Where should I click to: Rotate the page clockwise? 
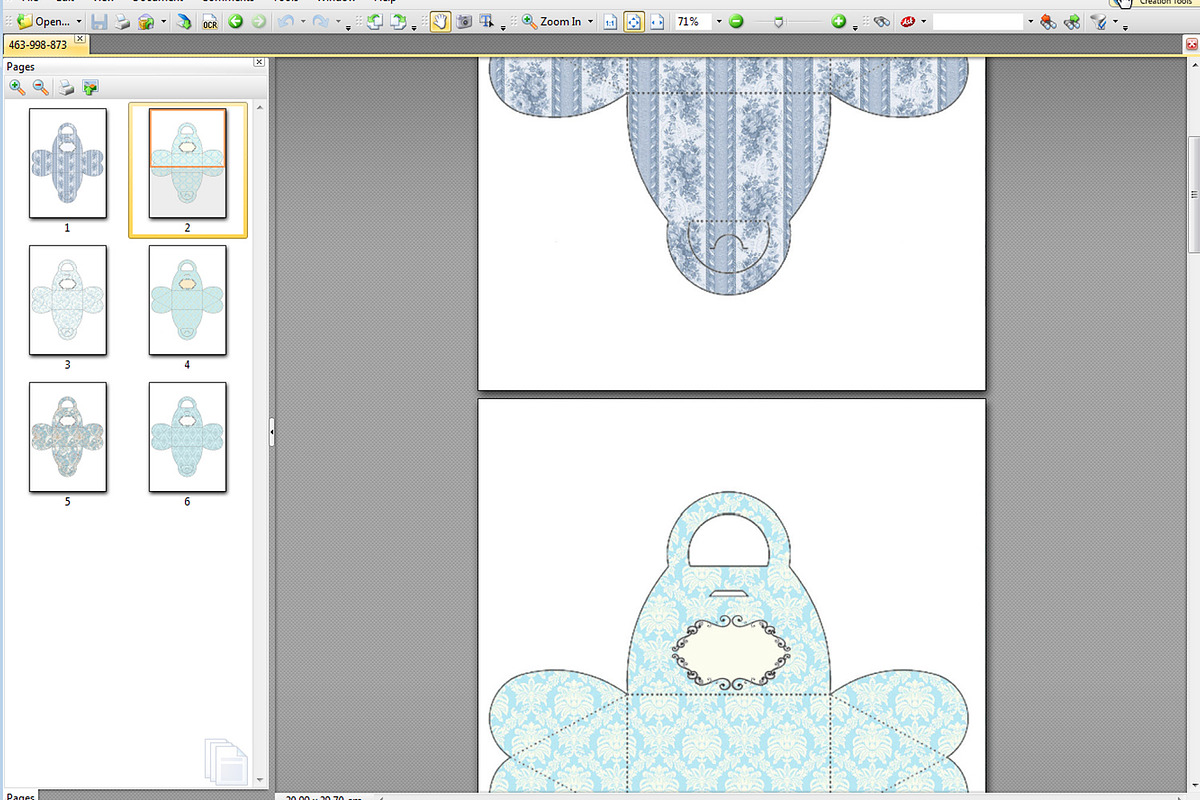[x=398, y=21]
